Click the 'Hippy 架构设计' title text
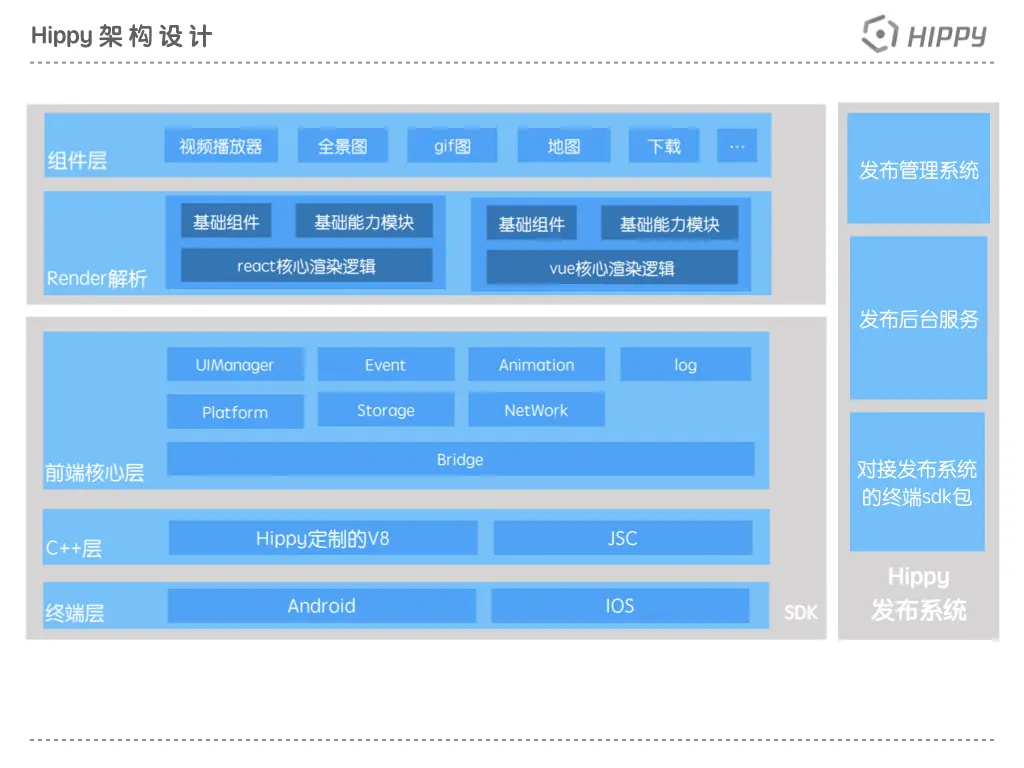Screen dimensions: 1024x768 [121, 36]
